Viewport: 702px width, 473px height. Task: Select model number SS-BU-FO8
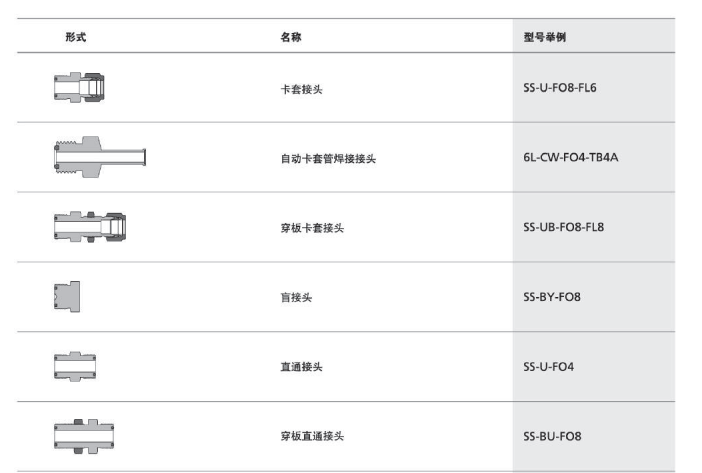pos(552,436)
